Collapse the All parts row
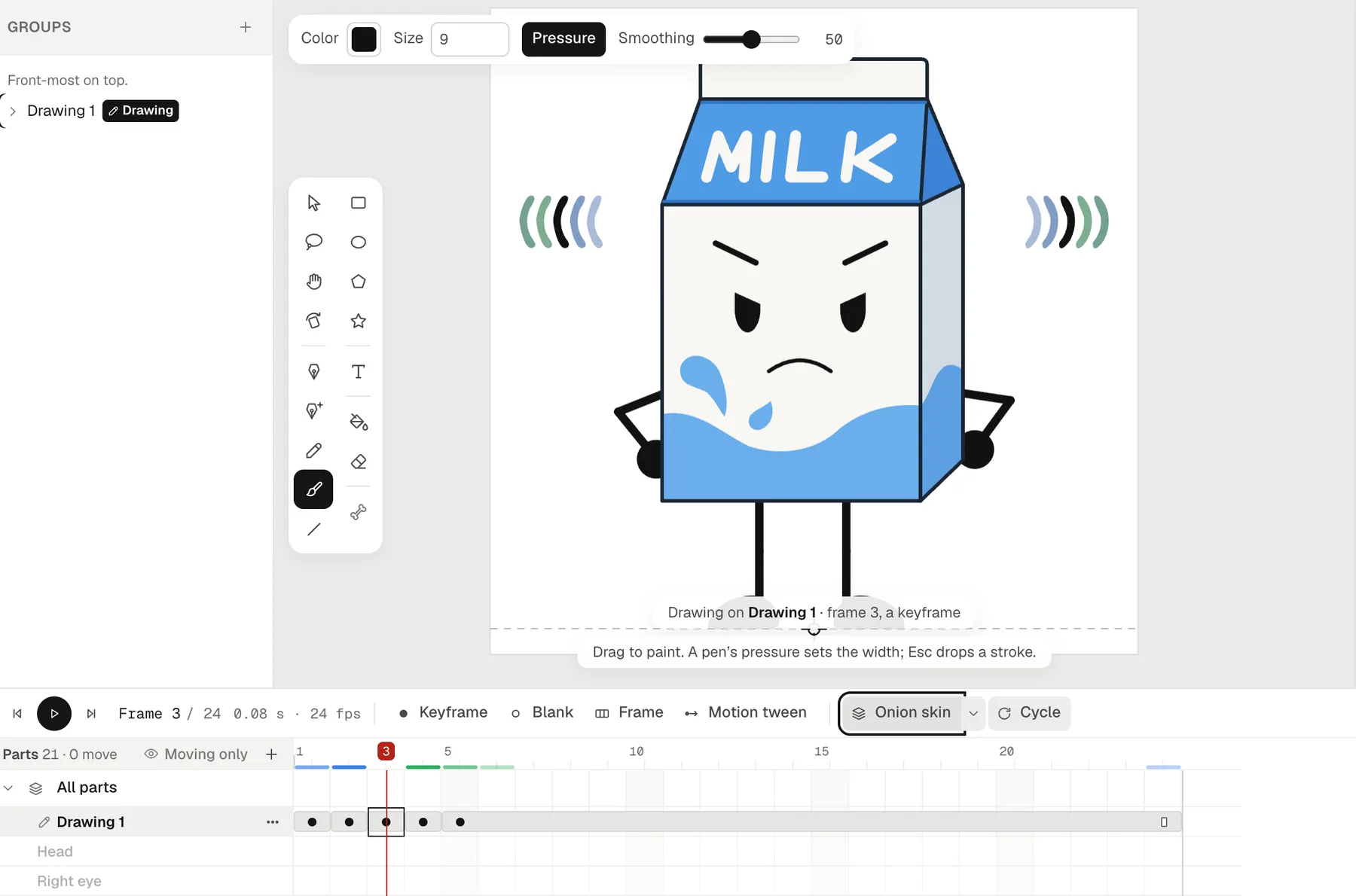This screenshot has height=896, width=1356. pos(9,788)
